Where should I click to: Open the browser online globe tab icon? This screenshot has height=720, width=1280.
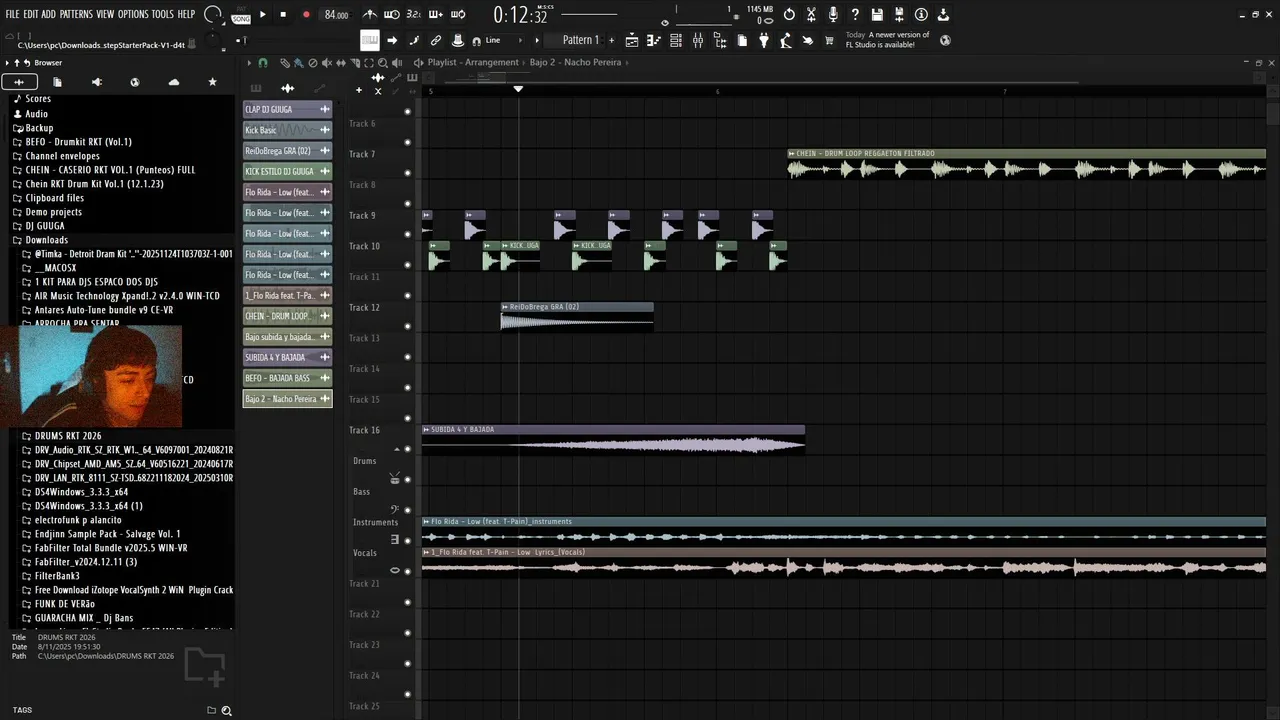click(x=135, y=82)
